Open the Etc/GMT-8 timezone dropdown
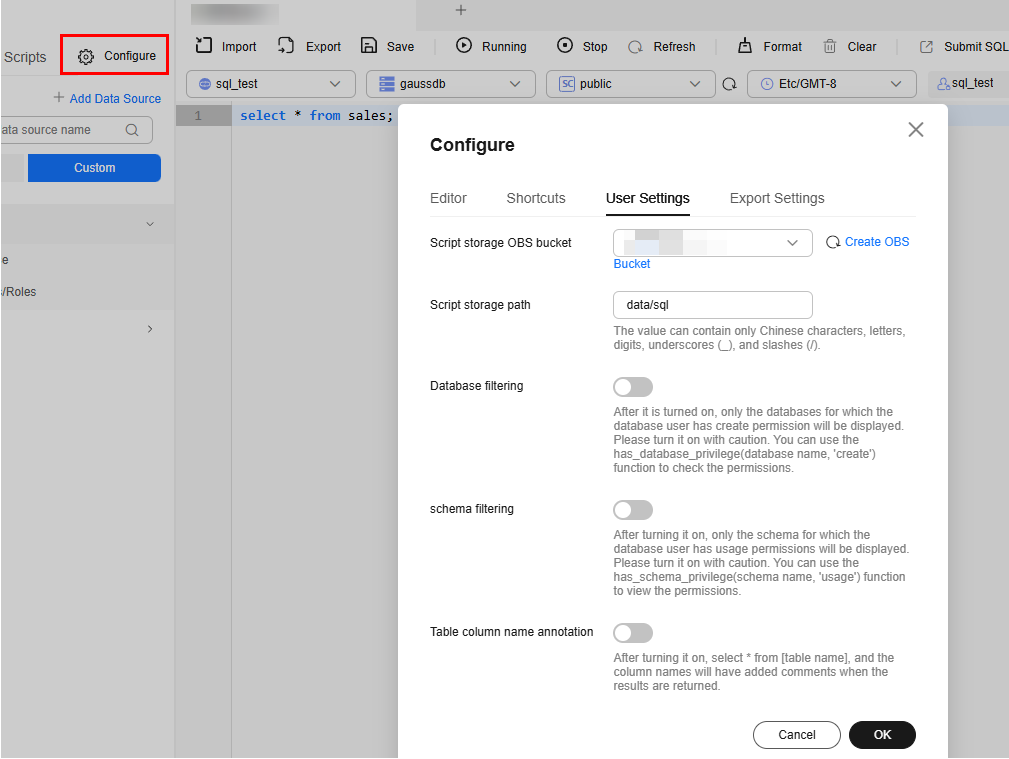Image resolution: width=1009 pixels, height=759 pixels. pos(831,84)
